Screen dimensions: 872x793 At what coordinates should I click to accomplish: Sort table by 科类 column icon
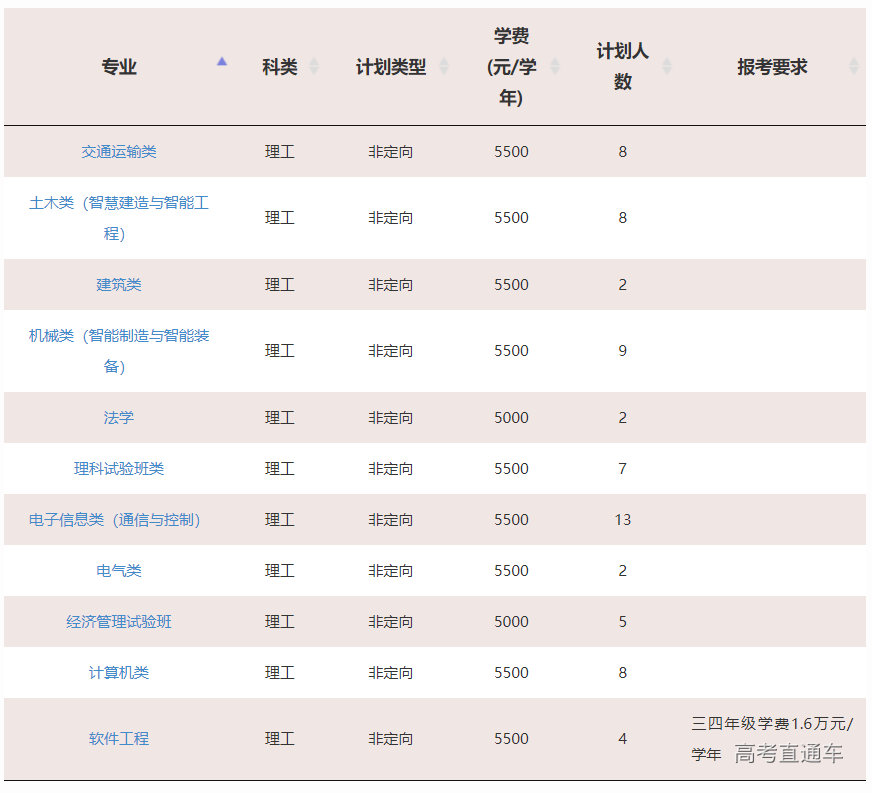point(314,67)
